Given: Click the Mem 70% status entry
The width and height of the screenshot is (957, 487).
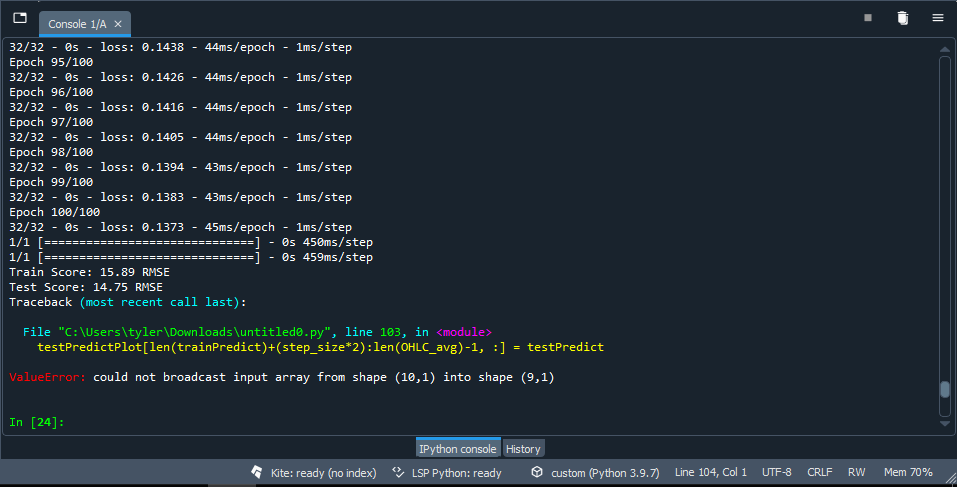Looking at the screenshot, I should 908,472.
